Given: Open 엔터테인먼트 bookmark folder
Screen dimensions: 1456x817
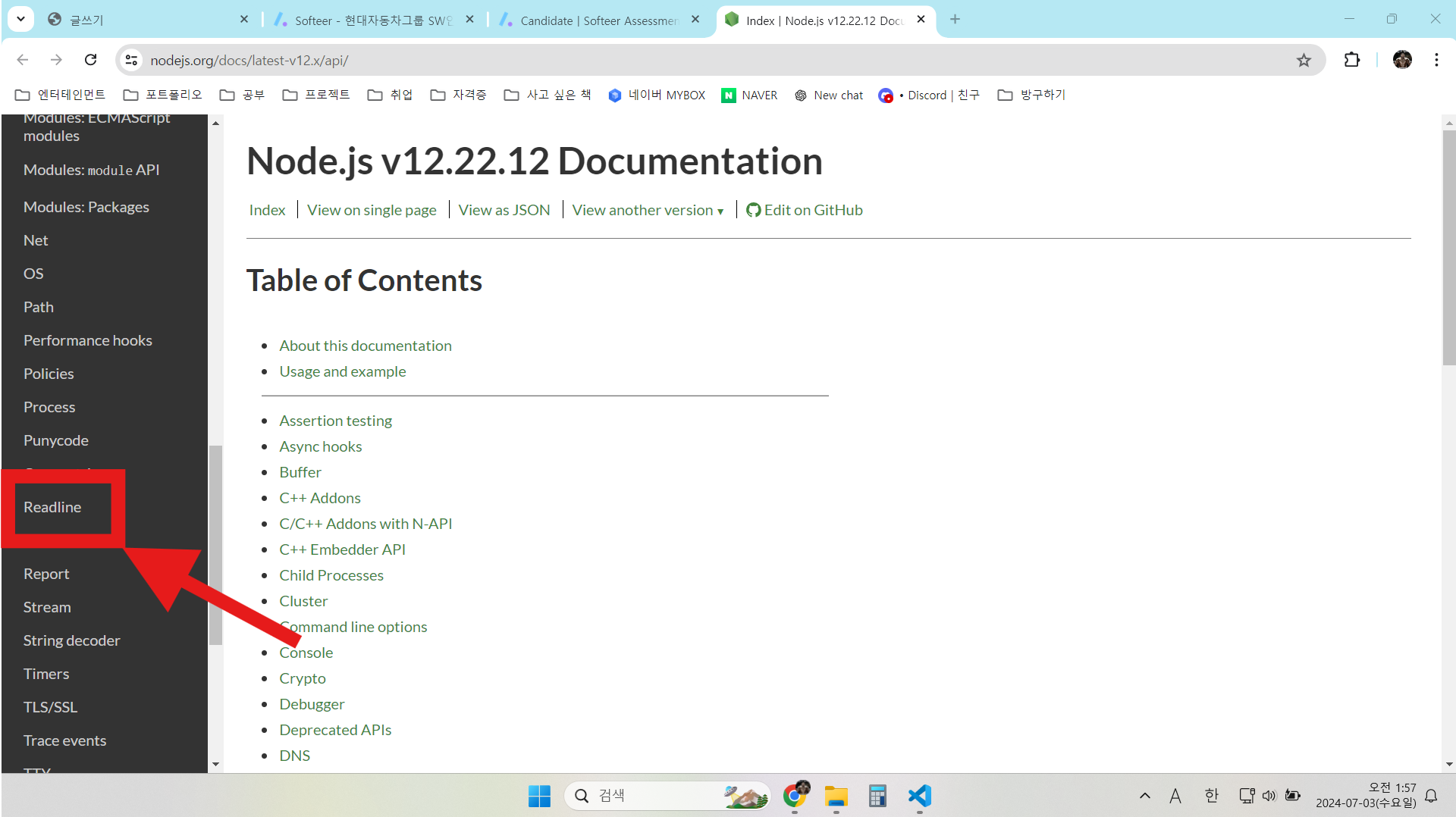Looking at the screenshot, I should click(61, 95).
